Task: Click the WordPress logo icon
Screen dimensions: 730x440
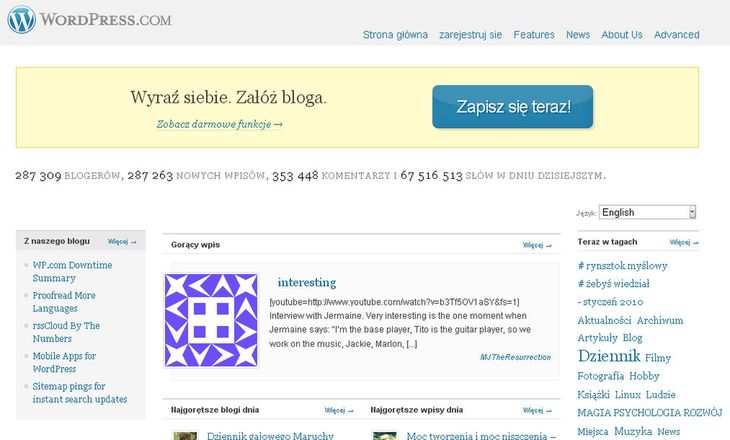Action: point(21,20)
